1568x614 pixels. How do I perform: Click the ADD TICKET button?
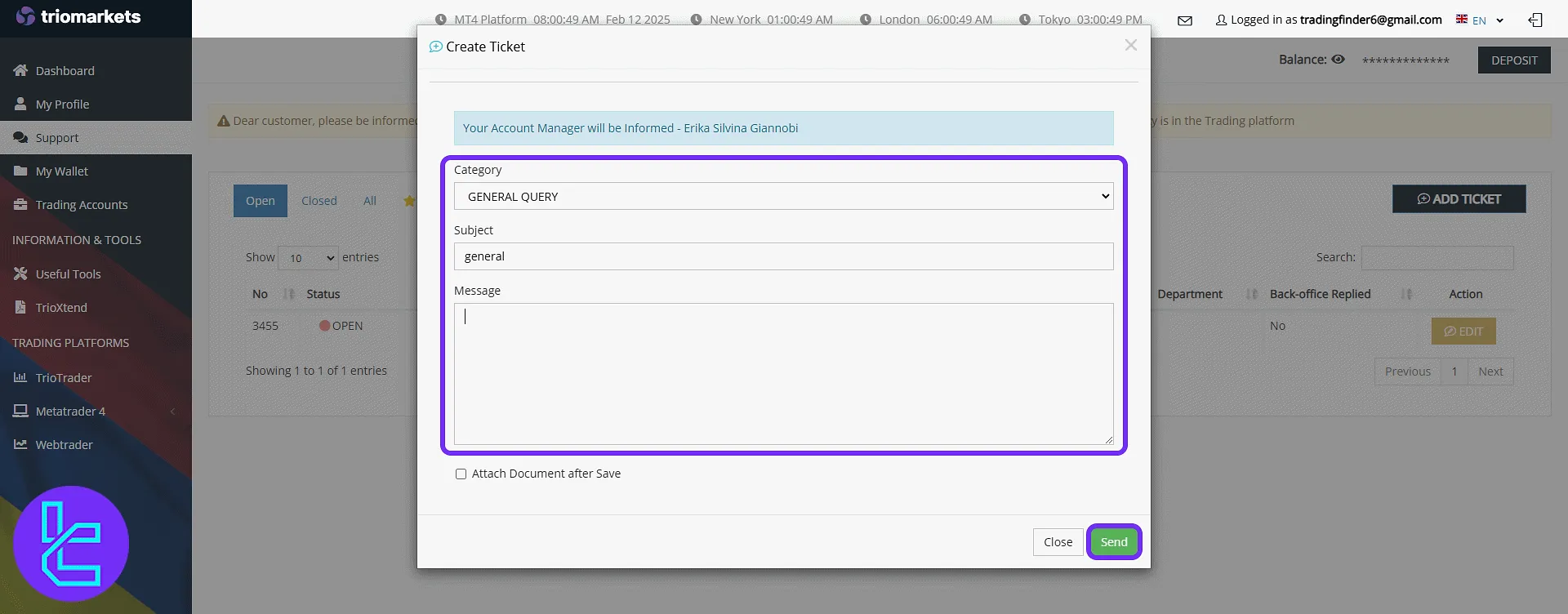pyautogui.click(x=1459, y=199)
